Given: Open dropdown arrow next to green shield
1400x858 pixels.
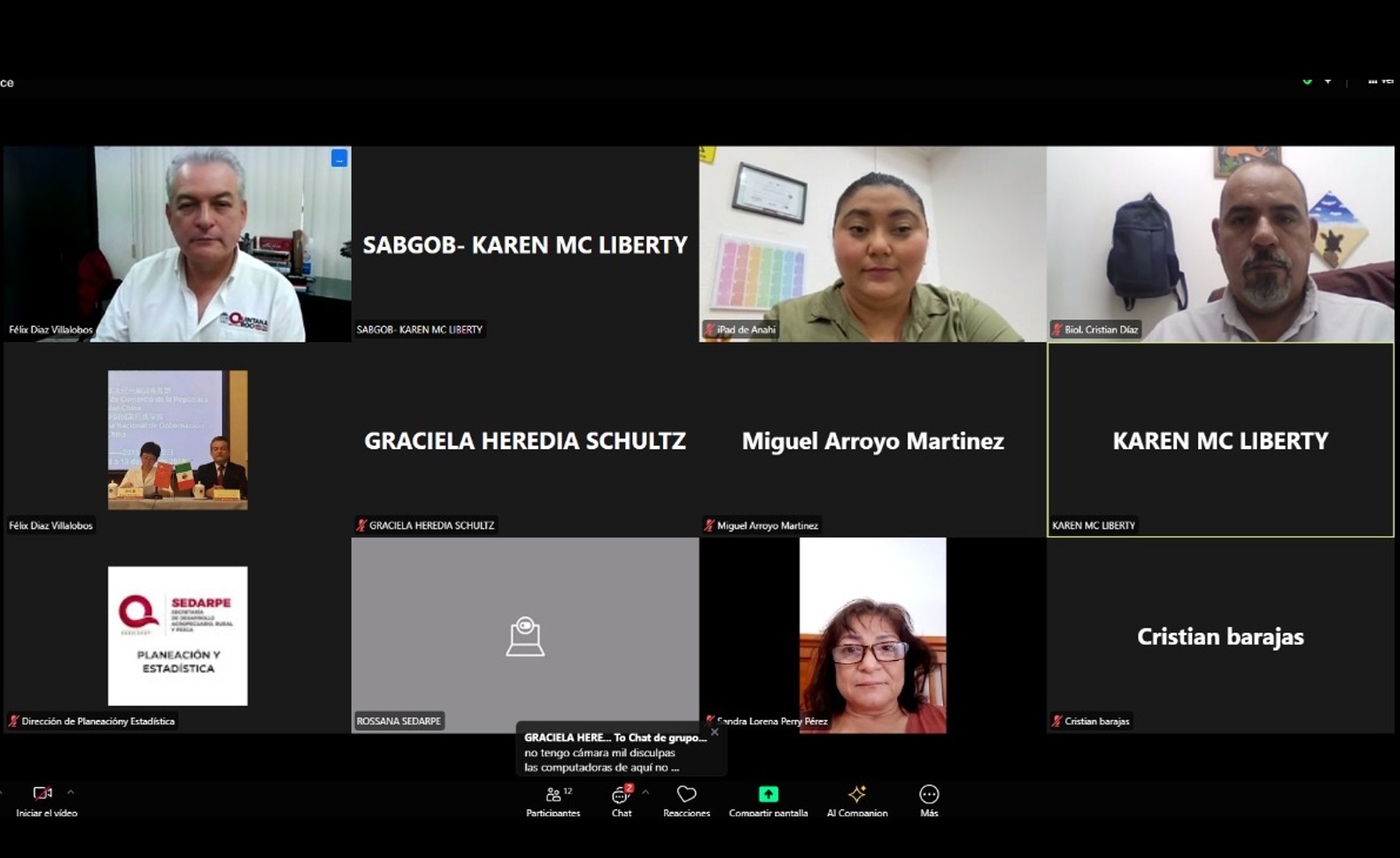Looking at the screenshot, I should pyautogui.click(x=1327, y=81).
